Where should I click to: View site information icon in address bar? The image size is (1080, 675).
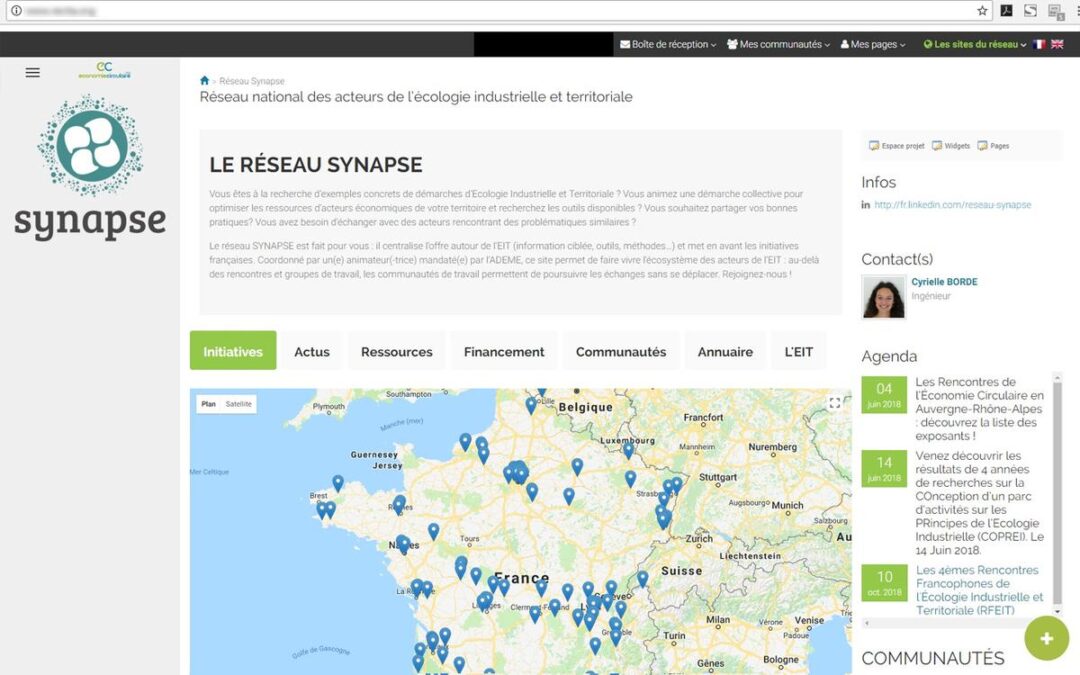pyautogui.click(x=16, y=10)
